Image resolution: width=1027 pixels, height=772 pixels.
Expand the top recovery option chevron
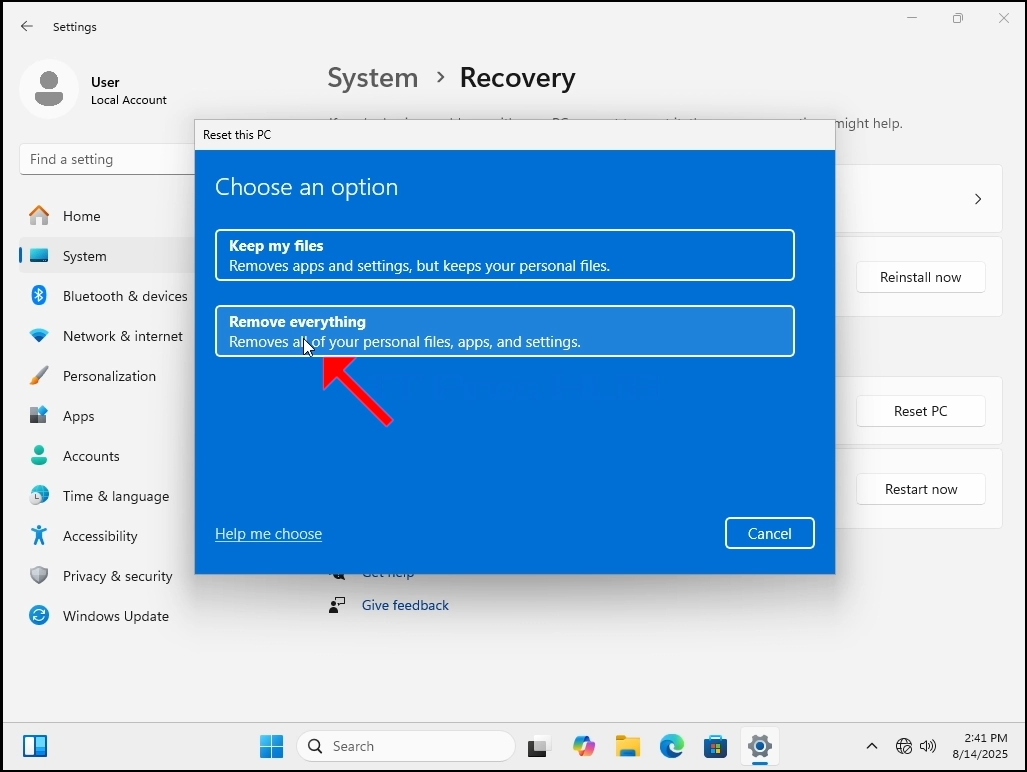[x=978, y=199]
